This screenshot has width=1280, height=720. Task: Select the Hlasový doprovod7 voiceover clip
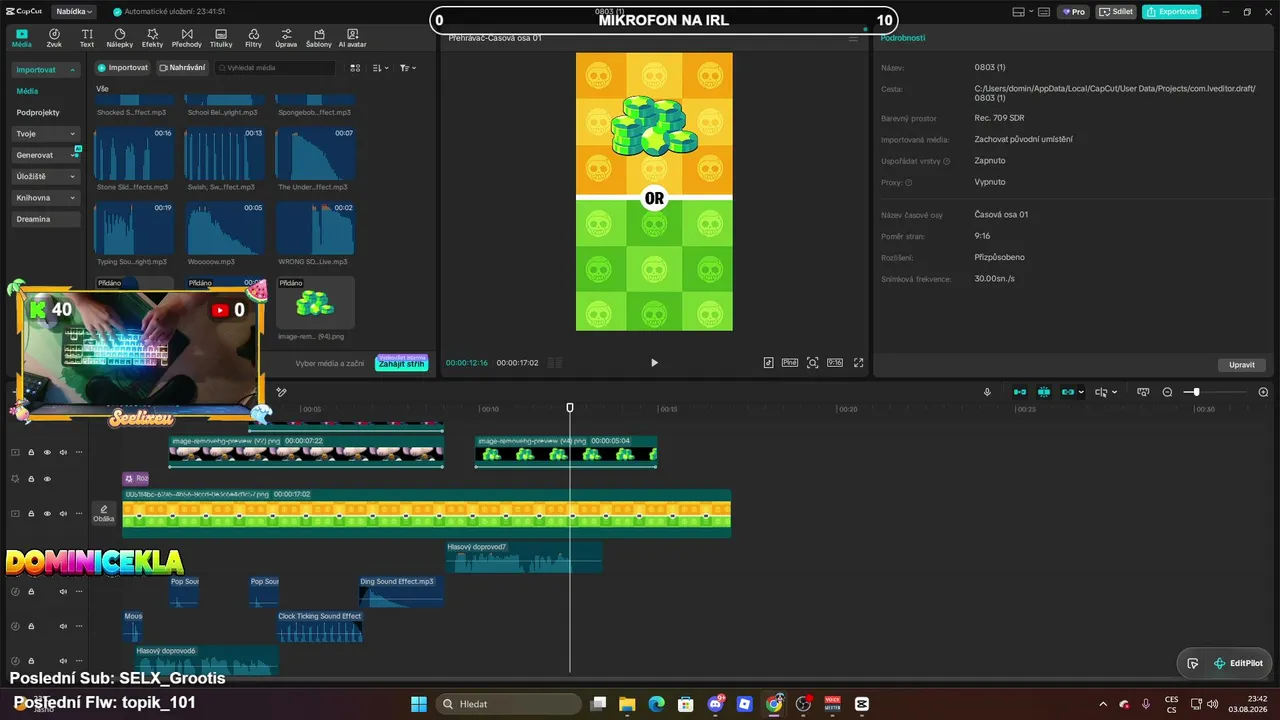524,557
